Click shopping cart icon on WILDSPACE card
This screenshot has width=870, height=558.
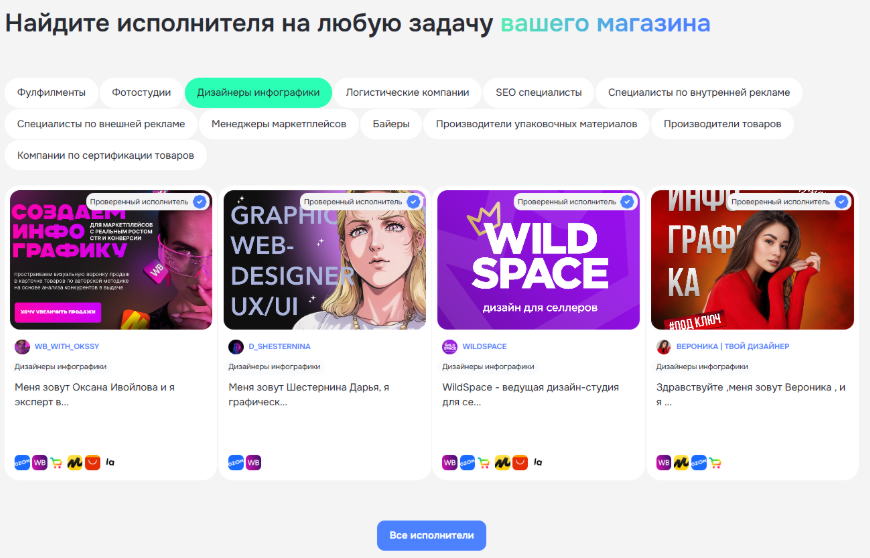click(x=484, y=463)
